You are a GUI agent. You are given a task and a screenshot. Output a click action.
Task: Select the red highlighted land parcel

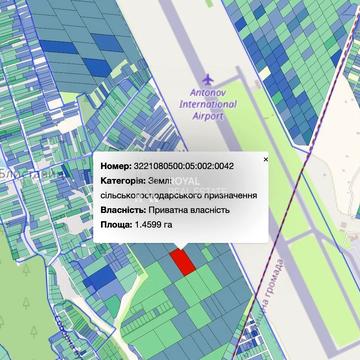click(x=182, y=262)
